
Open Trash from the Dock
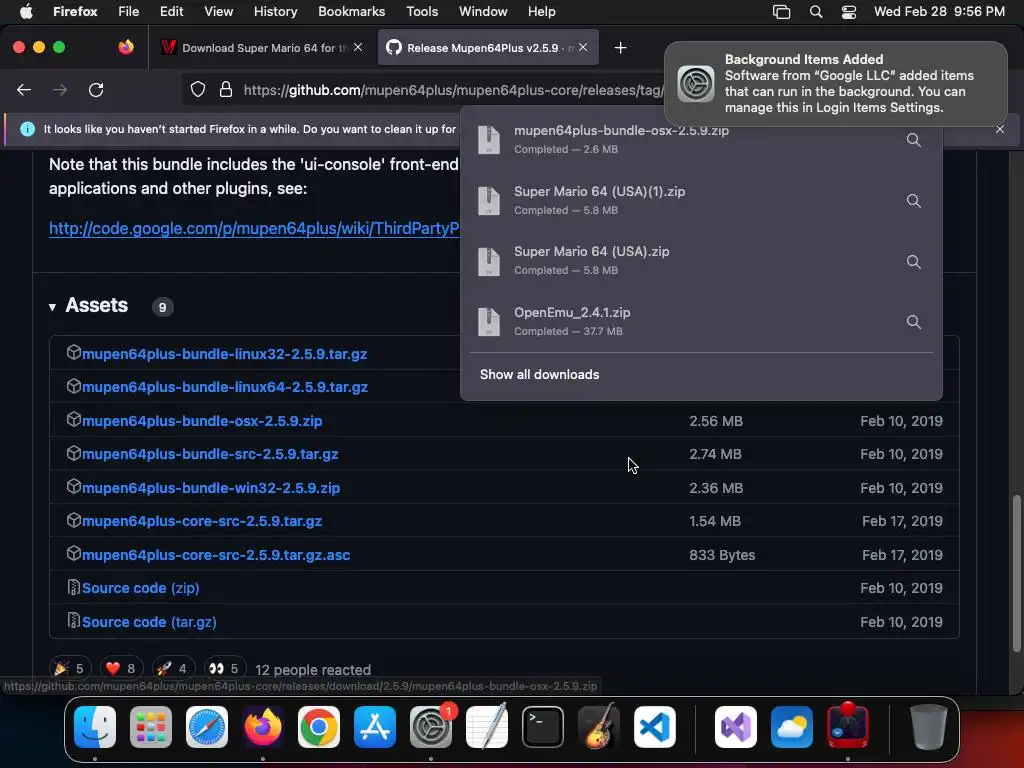(x=928, y=726)
